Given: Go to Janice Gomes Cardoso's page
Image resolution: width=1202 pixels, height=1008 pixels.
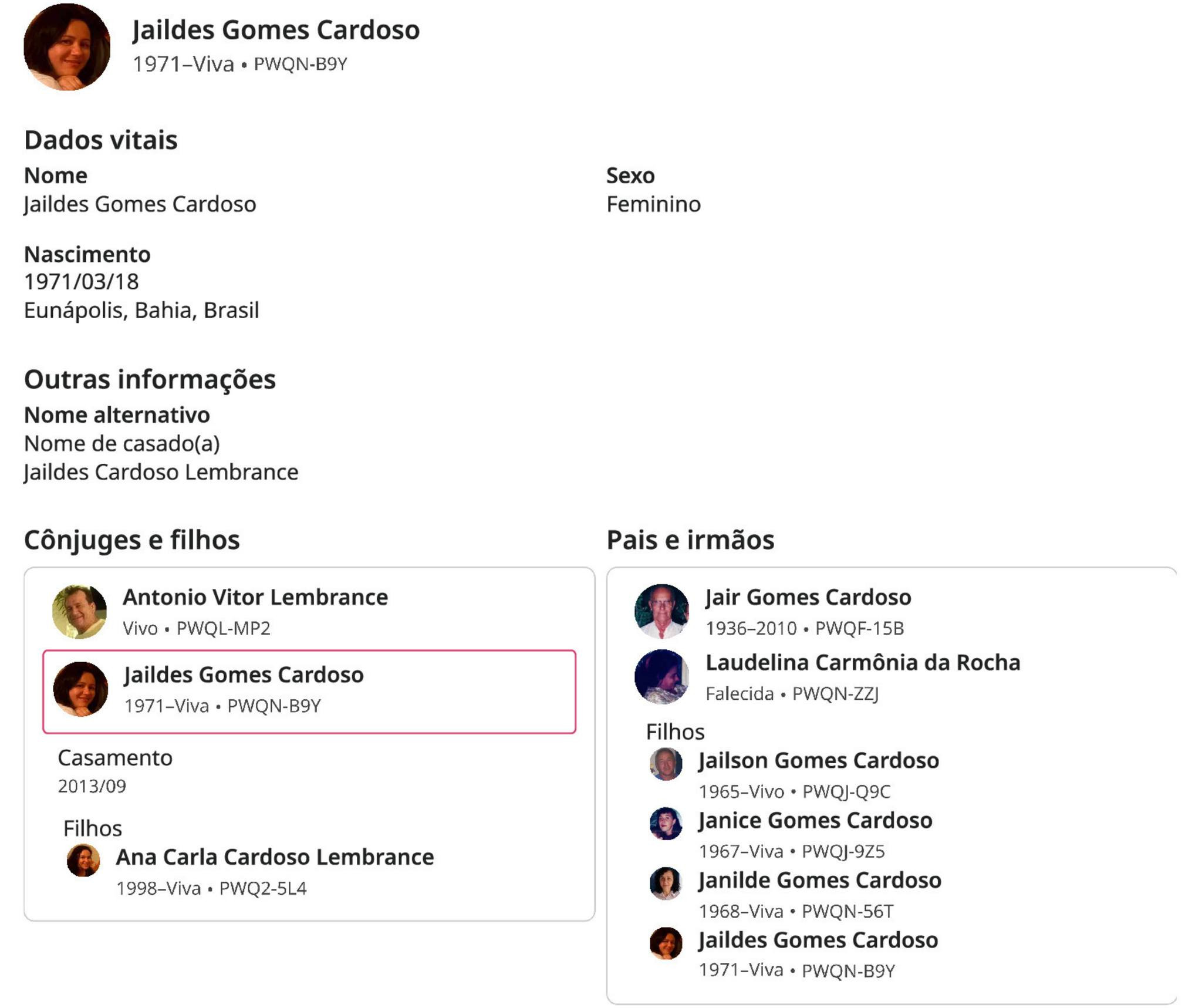Looking at the screenshot, I should 815,820.
